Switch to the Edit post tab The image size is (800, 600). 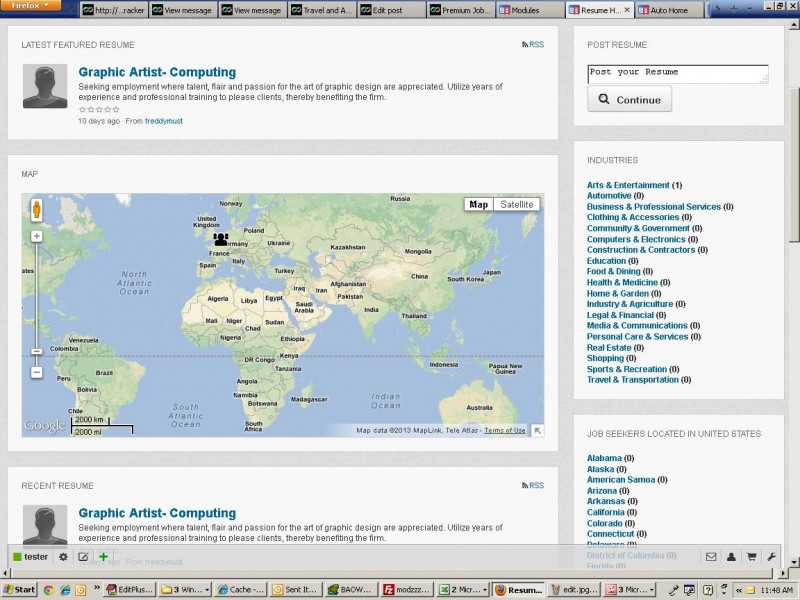click(x=391, y=10)
